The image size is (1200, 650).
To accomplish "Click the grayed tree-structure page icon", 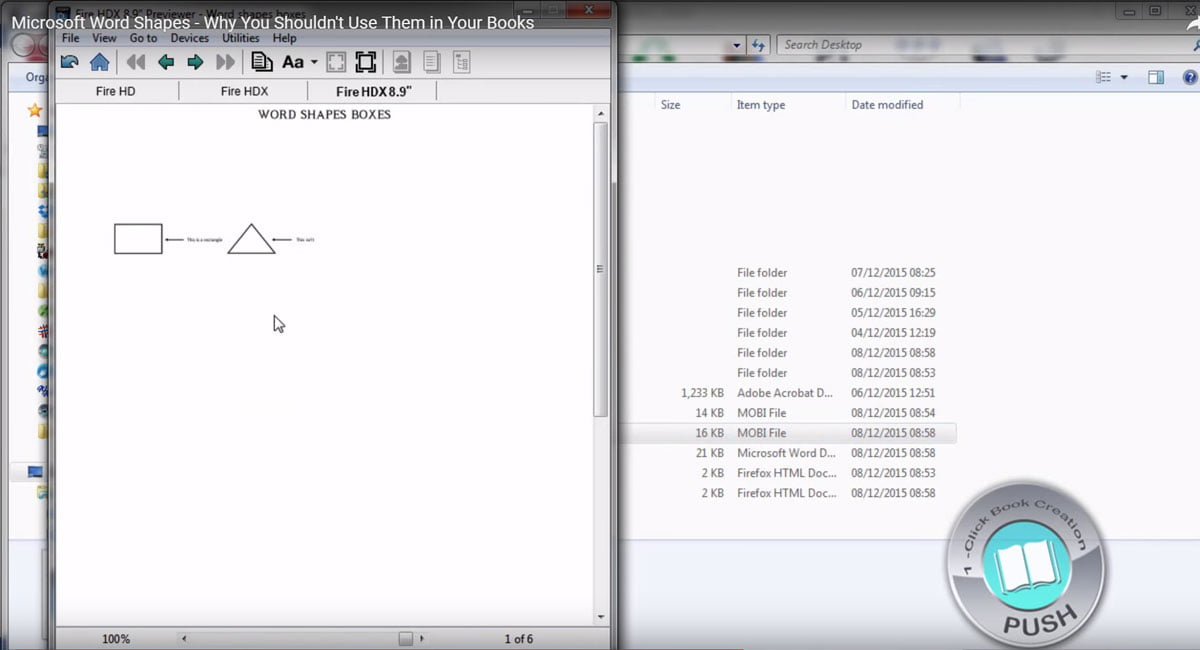I will pyautogui.click(x=461, y=62).
